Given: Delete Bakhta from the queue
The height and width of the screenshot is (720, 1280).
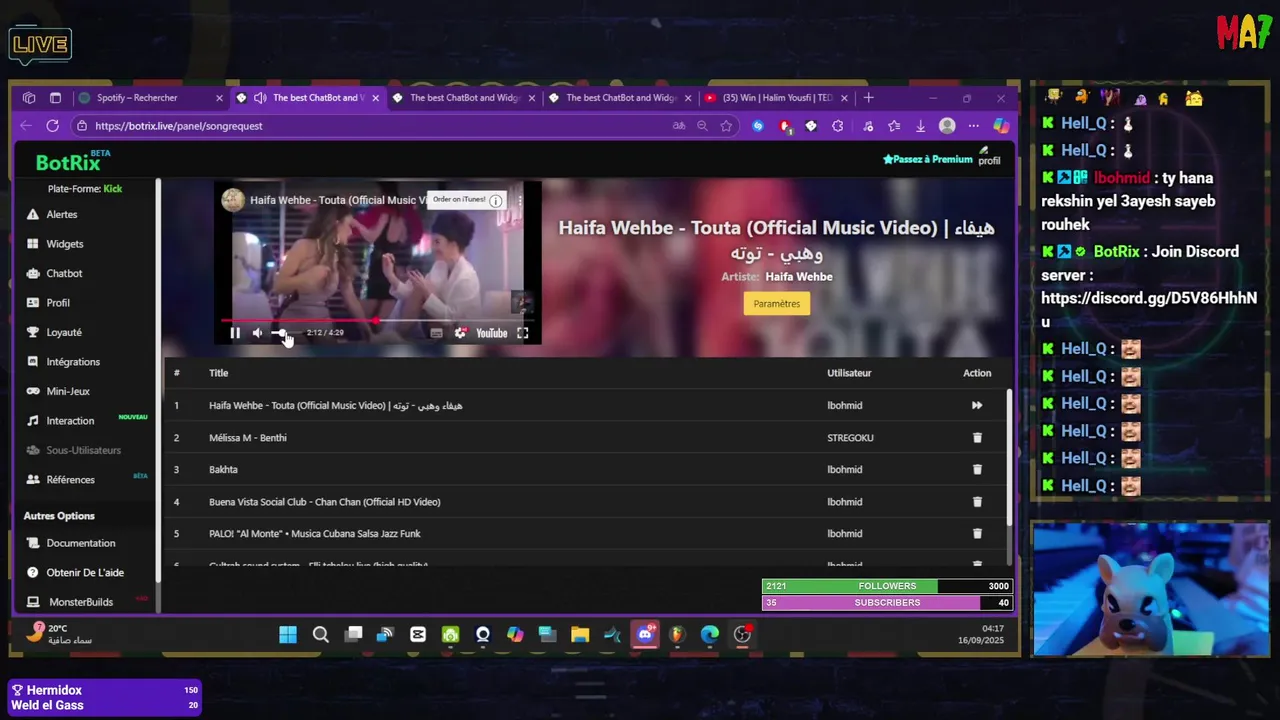Looking at the screenshot, I should point(977,469).
